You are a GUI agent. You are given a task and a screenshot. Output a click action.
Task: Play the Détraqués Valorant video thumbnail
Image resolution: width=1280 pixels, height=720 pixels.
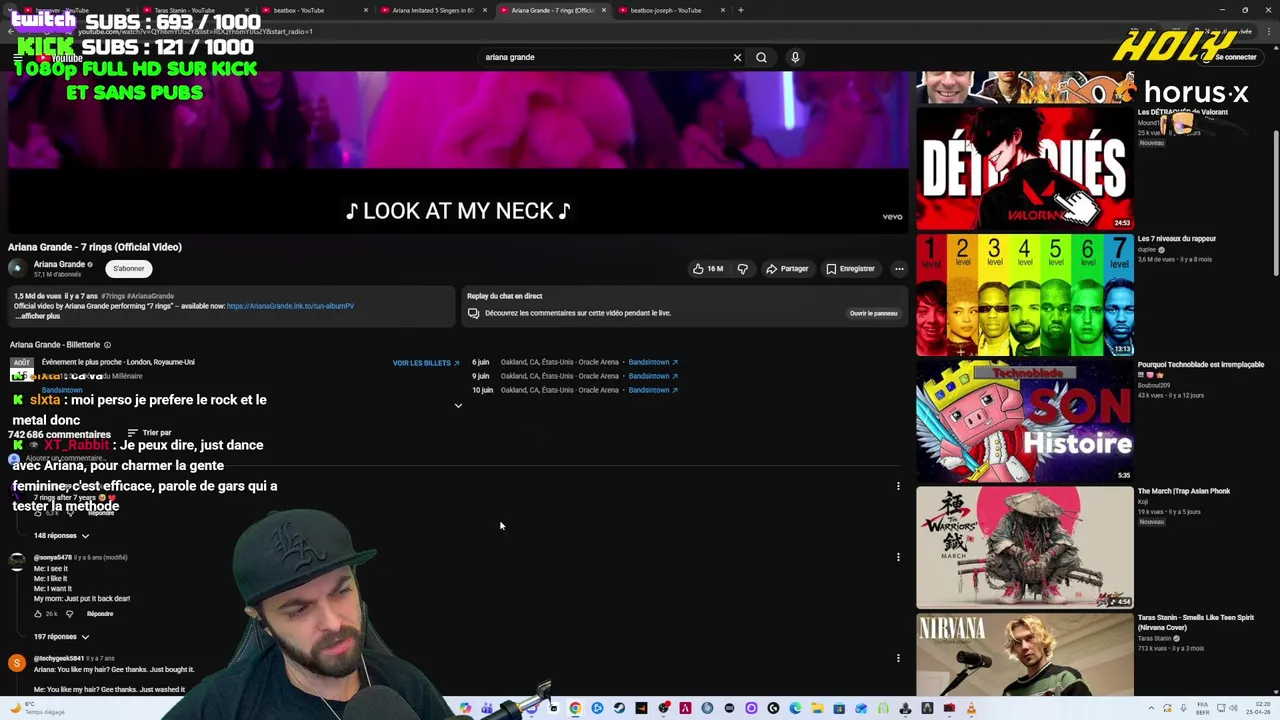coord(1025,169)
